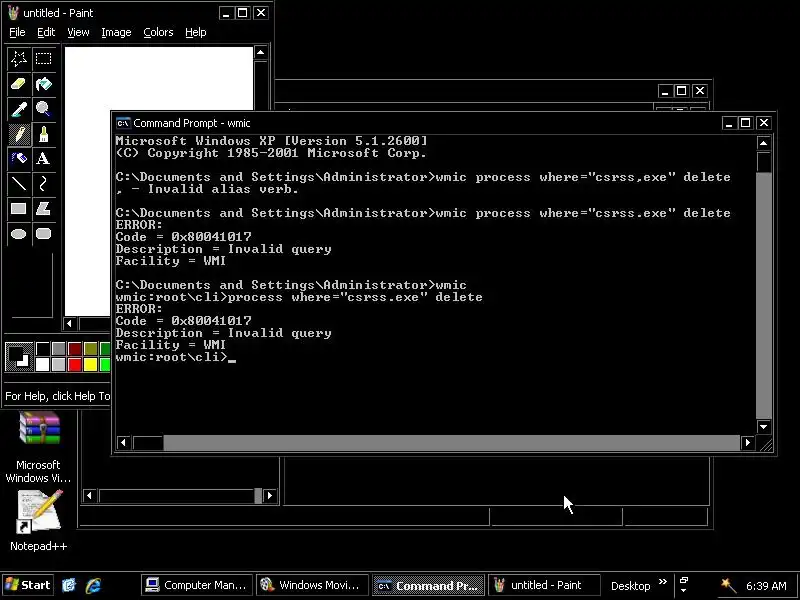The height and width of the screenshot is (600, 800).
Task: Click the foreground/background color indicator box
Action: pyautogui.click(x=19, y=356)
